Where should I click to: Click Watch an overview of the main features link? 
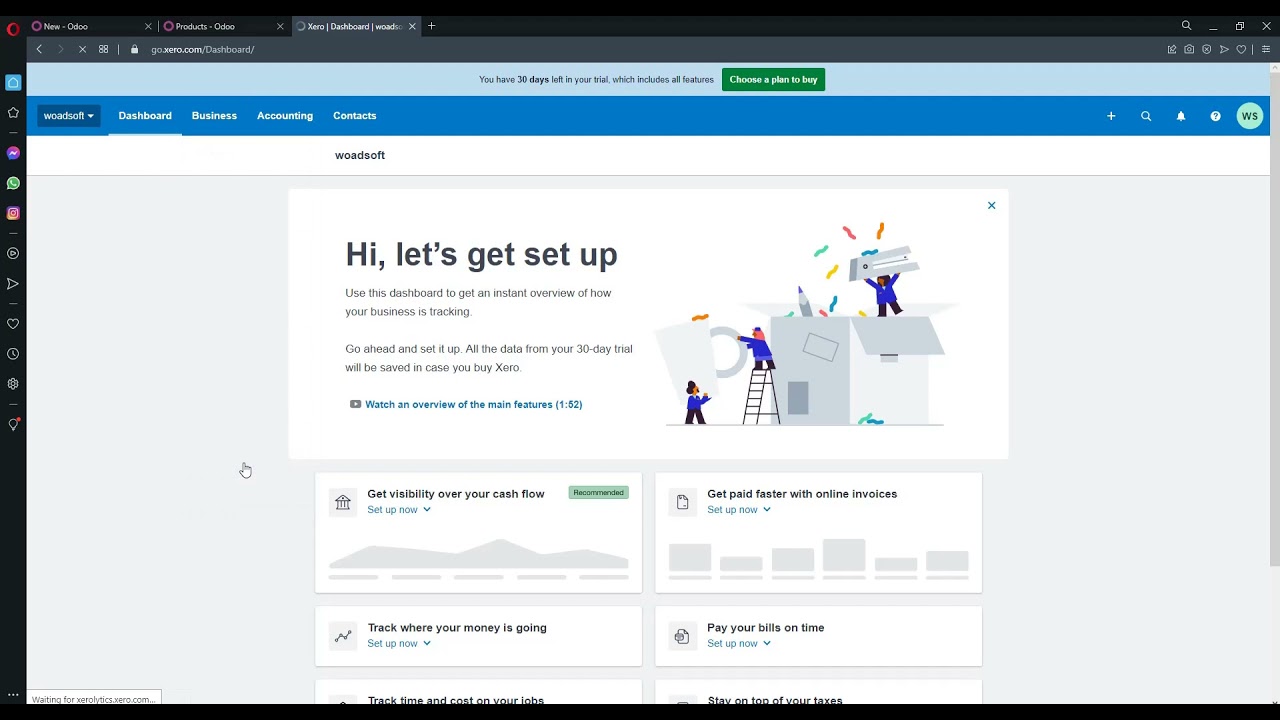click(474, 404)
